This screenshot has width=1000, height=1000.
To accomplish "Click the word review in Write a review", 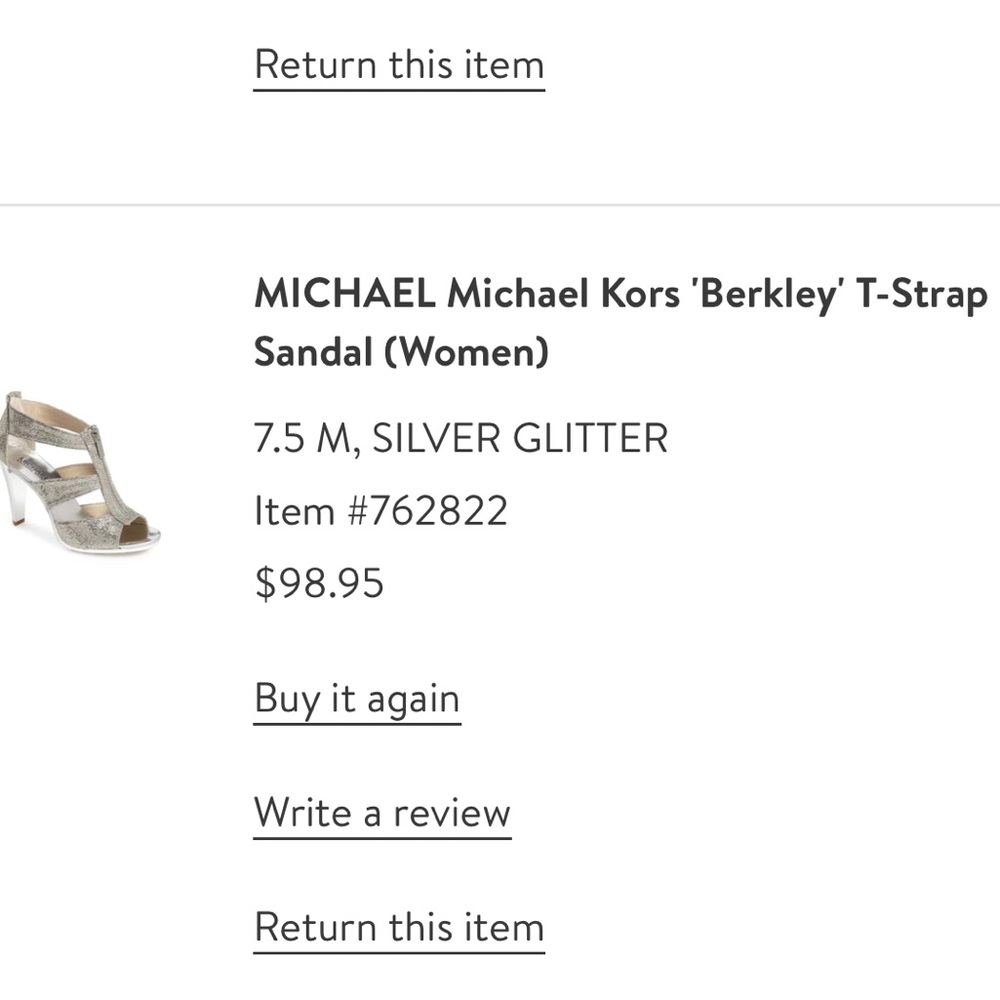I will tap(451, 812).
